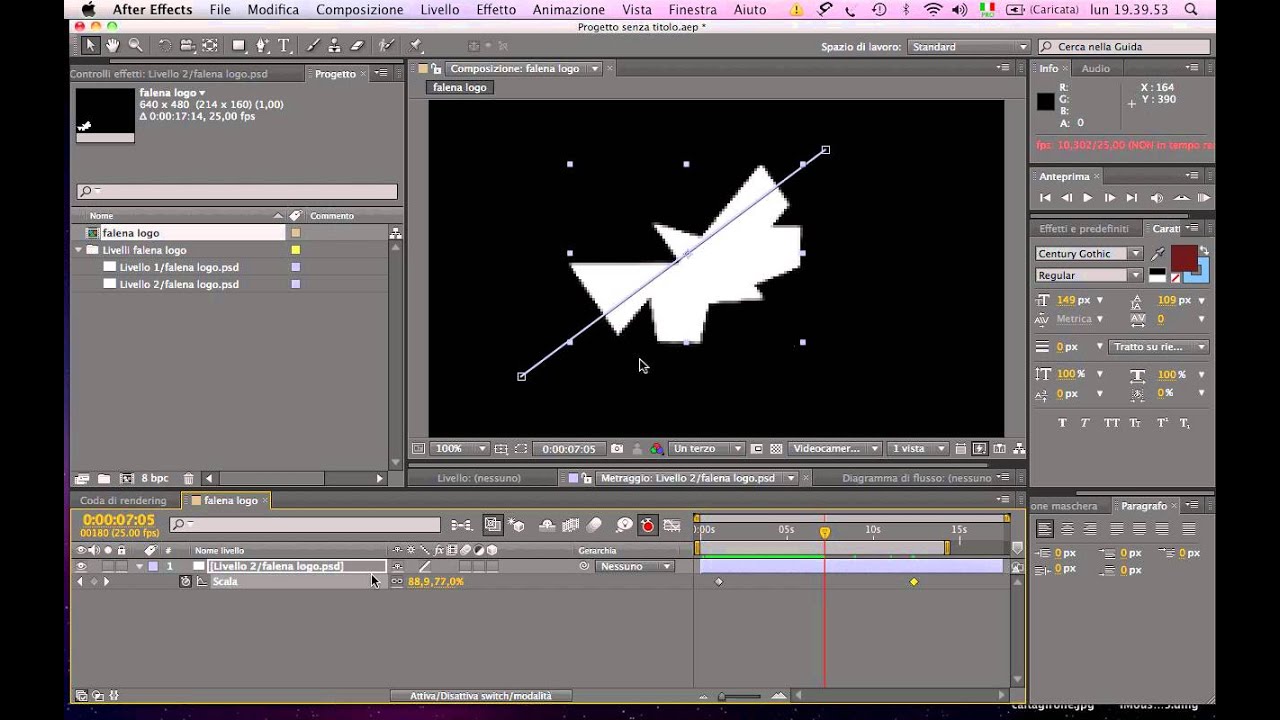1280x720 pixels.
Task: Swap fill and stroke colors arrow
Action: (x=1204, y=251)
